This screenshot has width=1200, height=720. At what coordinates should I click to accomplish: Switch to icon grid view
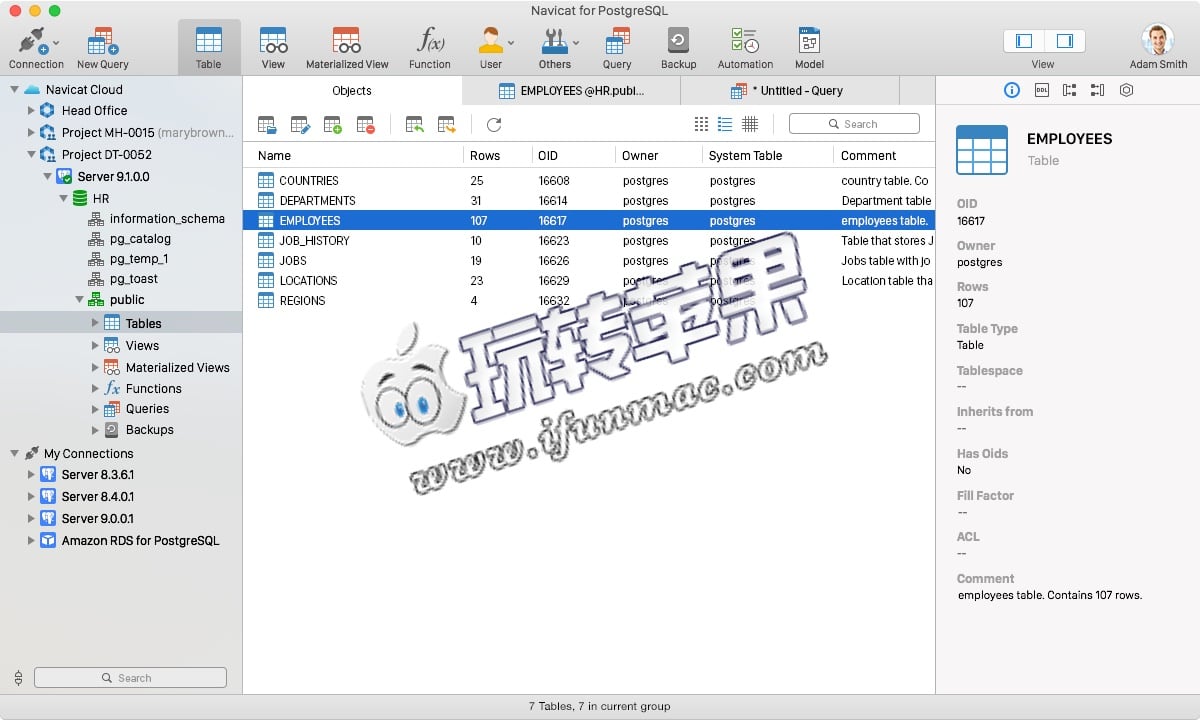(701, 124)
